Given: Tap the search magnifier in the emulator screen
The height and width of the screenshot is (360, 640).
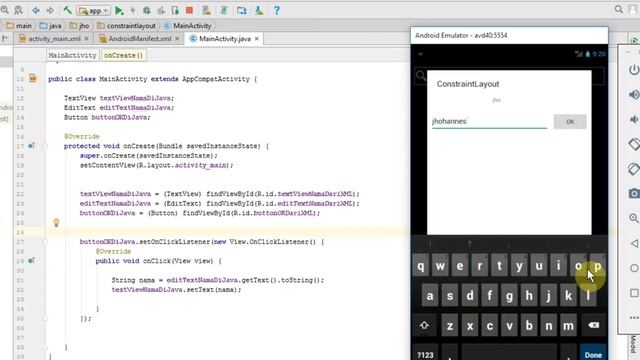Looking at the screenshot, I should point(420,76).
